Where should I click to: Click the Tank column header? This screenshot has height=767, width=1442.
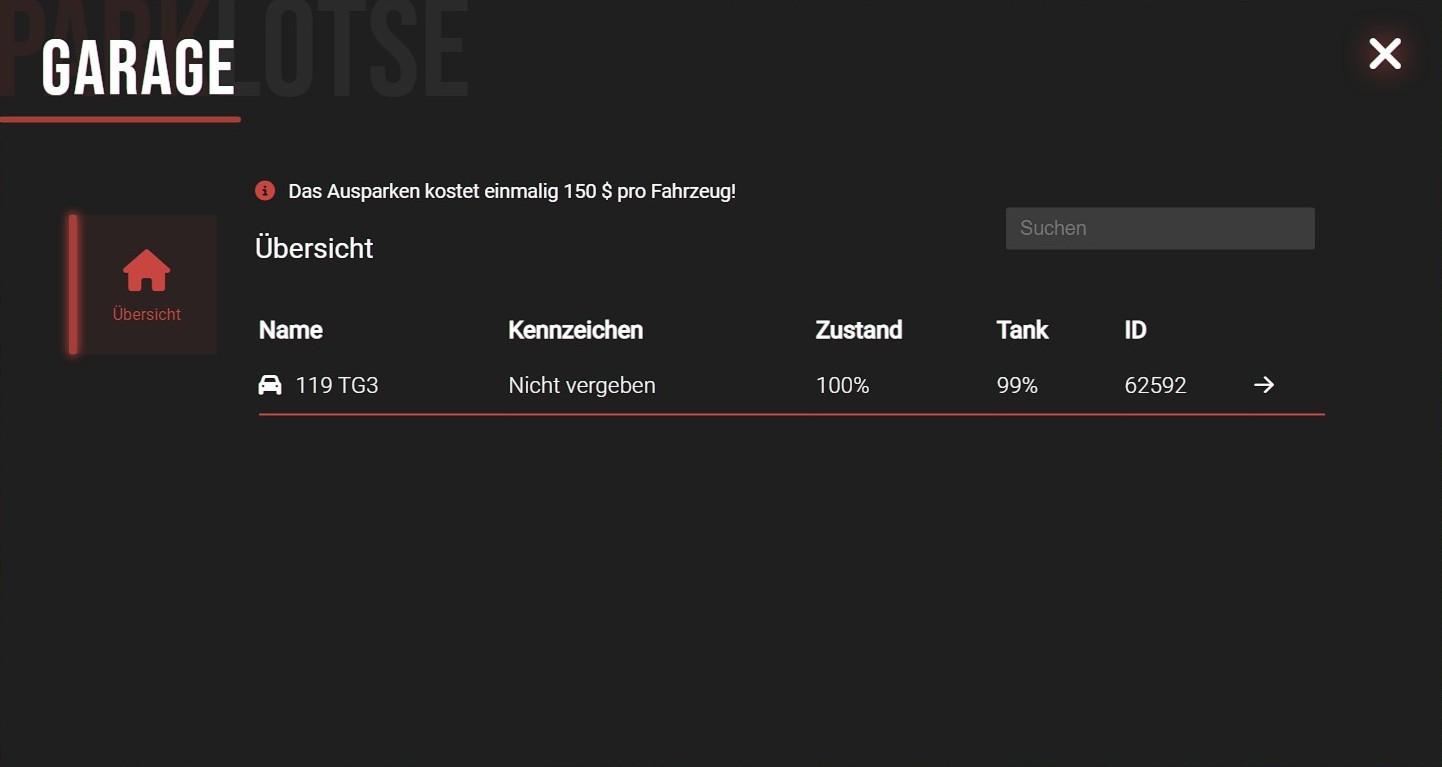click(1022, 330)
